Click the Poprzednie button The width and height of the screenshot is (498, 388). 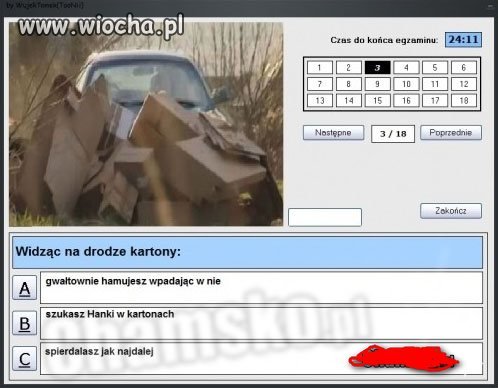coord(451,133)
